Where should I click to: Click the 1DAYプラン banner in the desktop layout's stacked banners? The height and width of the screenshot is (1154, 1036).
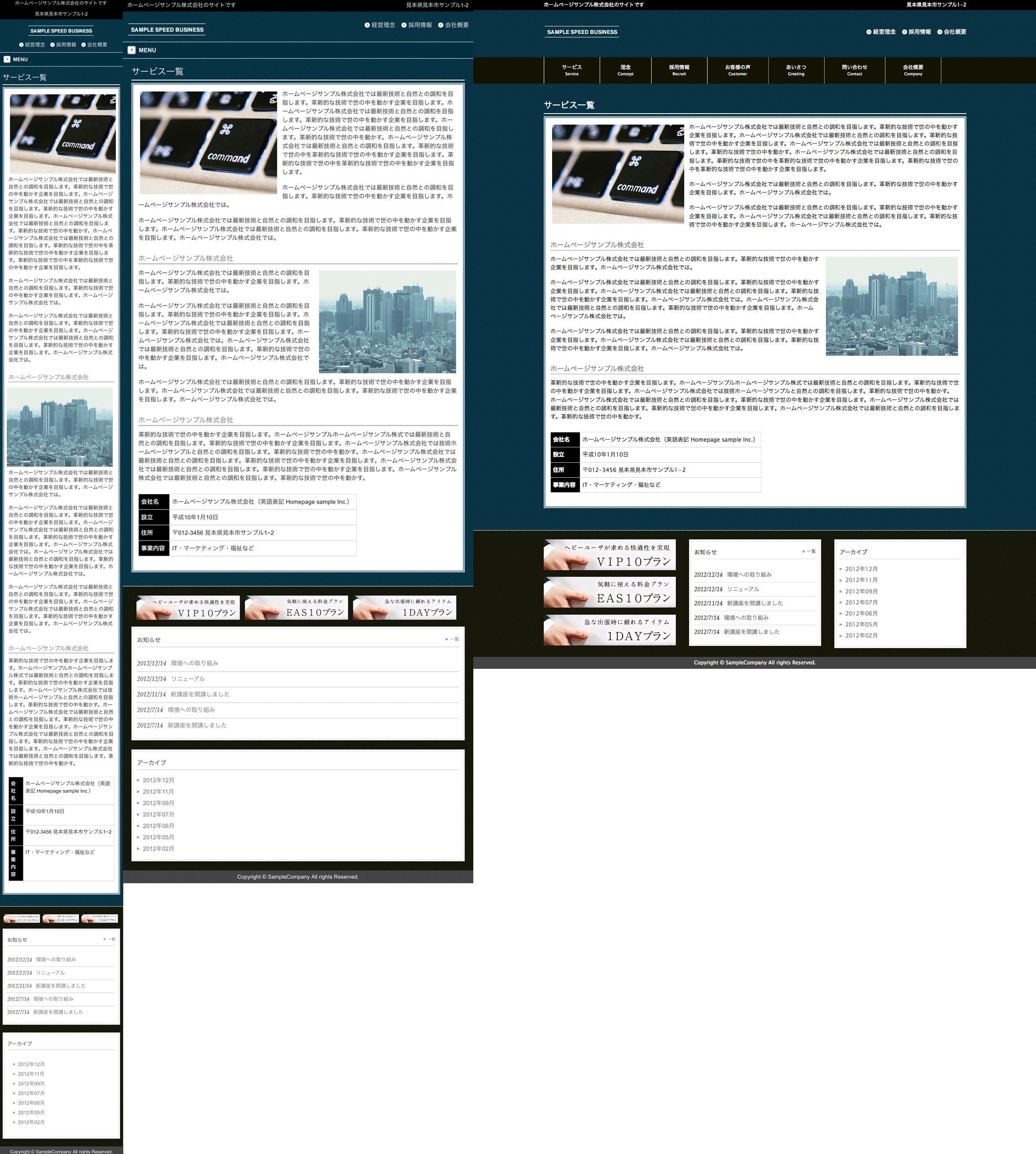609,630
